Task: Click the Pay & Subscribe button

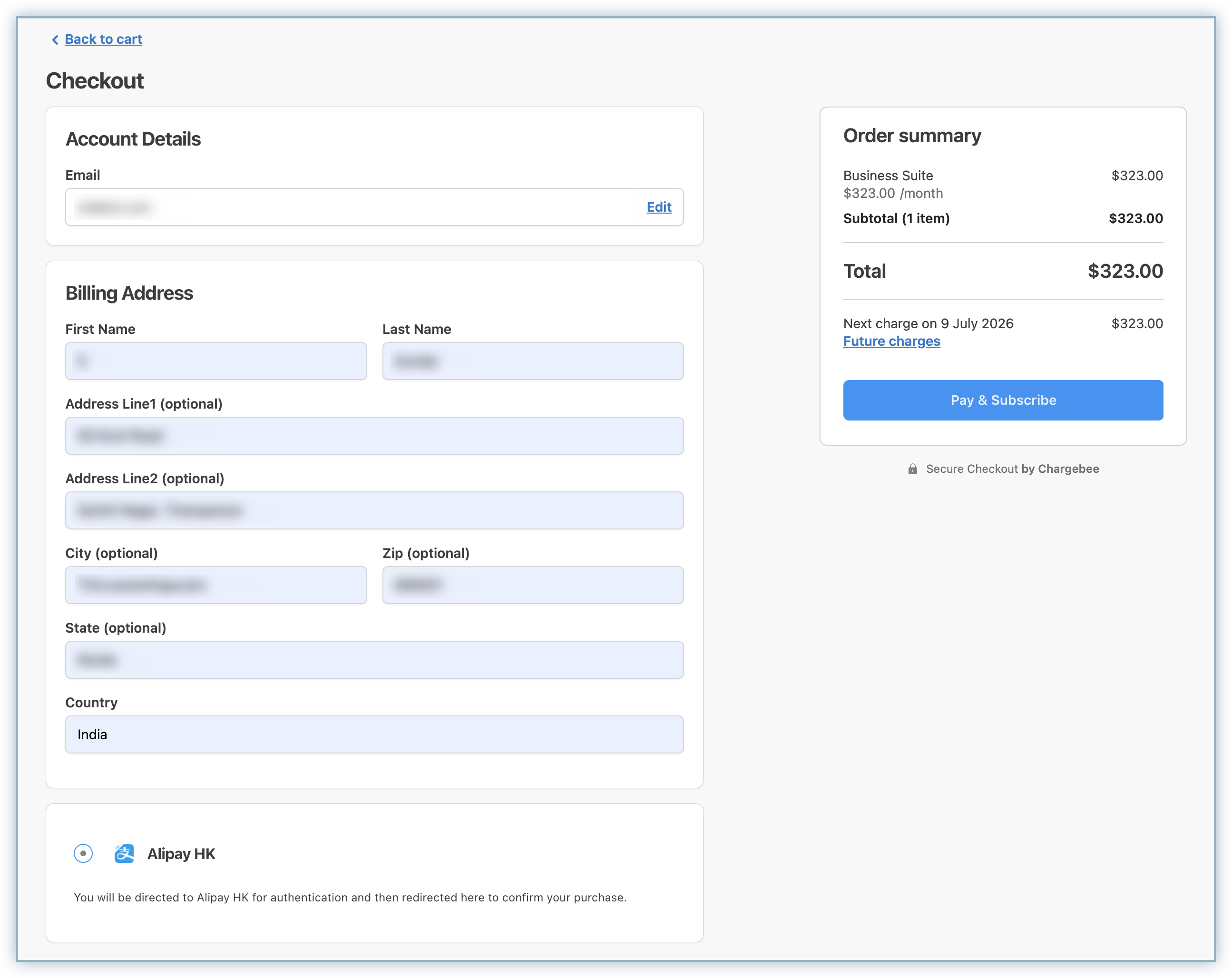Action: (x=1003, y=400)
